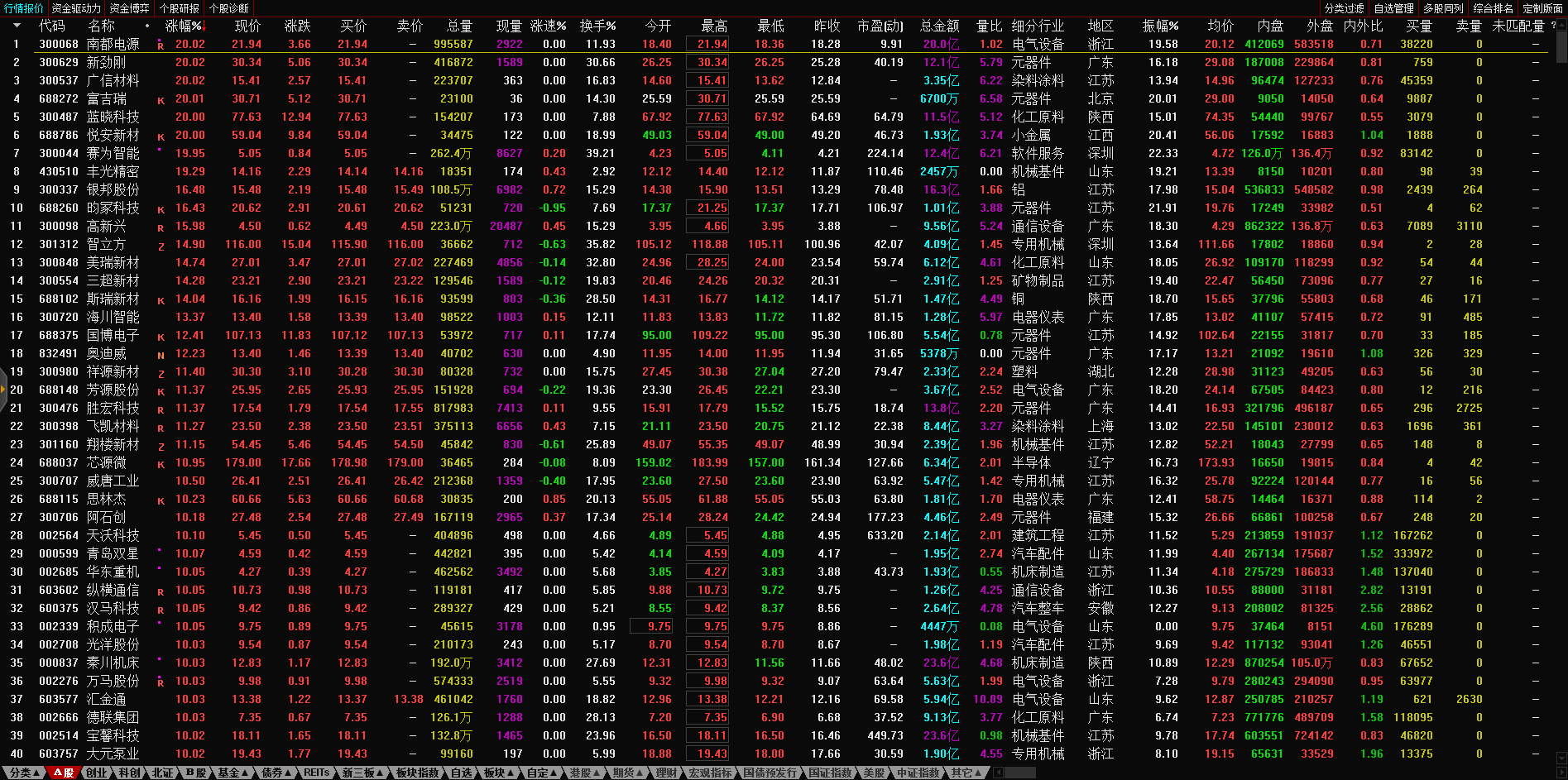
Task: Click the R marker beside 南都电源
Action: tap(161, 45)
